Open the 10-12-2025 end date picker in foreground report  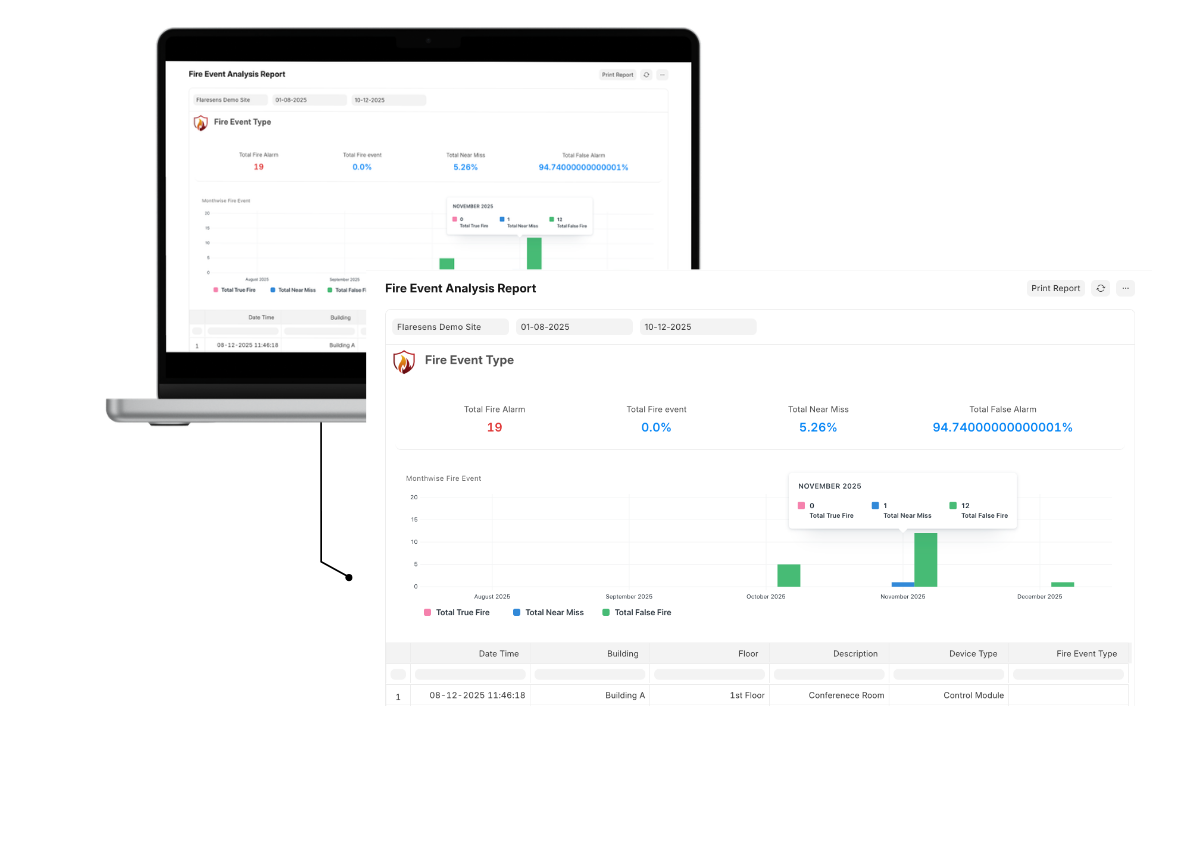(x=698, y=327)
